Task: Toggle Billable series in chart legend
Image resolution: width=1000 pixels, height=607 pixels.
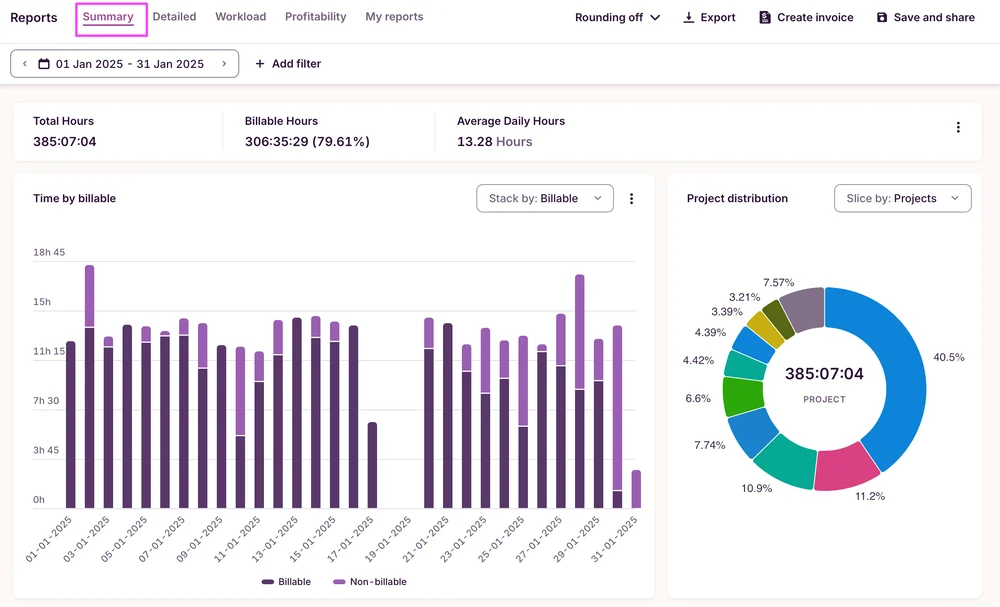Action: [287, 582]
